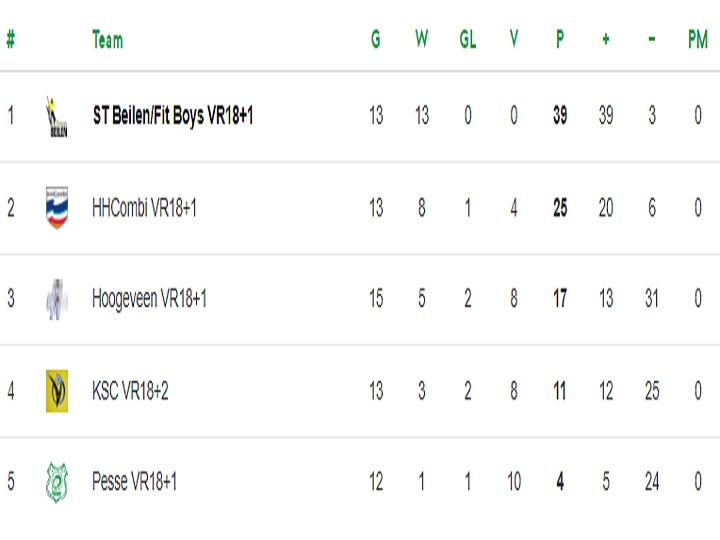The width and height of the screenshot is (720, 540).
Task: Click the ST Beilen club logo
Action: coord(57,117)
